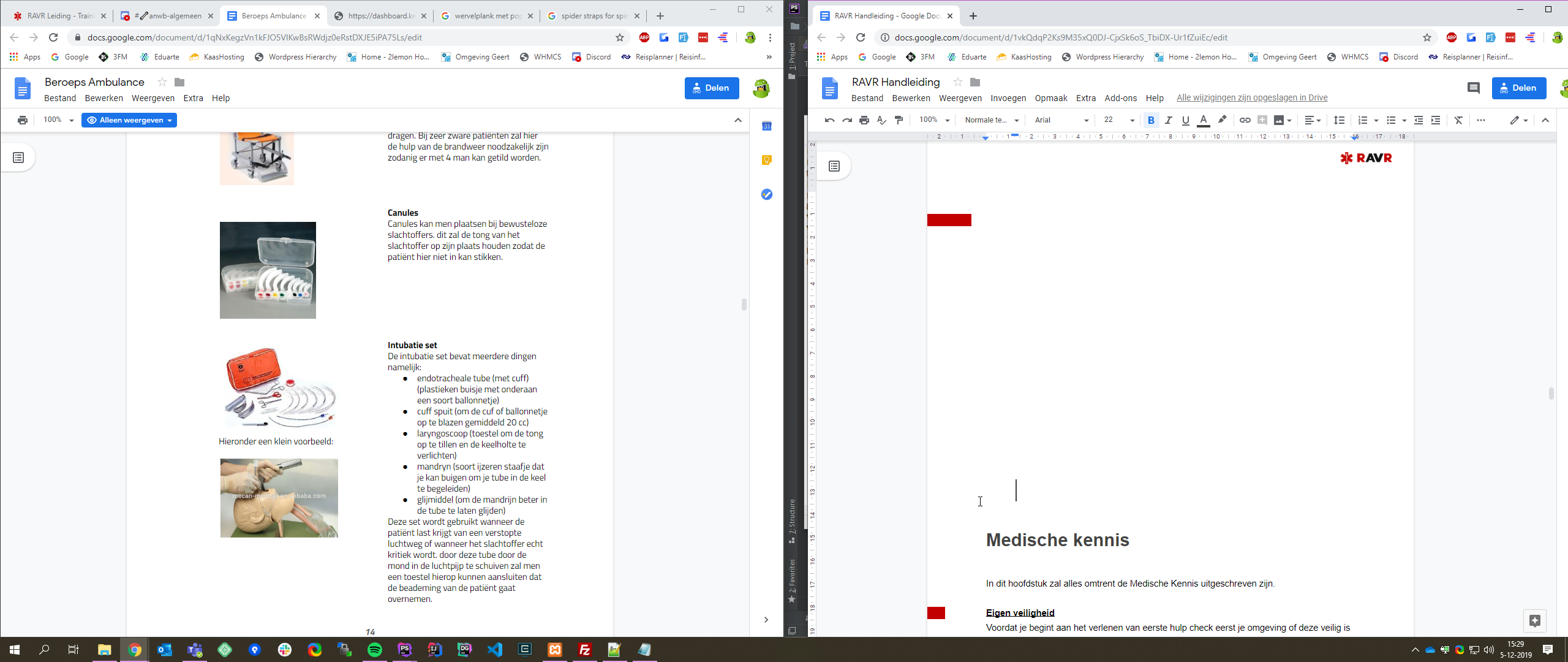The height and width of the screenshot is (662, 1568).
Task: Click the Delen button in Beroeps Ambulance
Action: point(711,88)
